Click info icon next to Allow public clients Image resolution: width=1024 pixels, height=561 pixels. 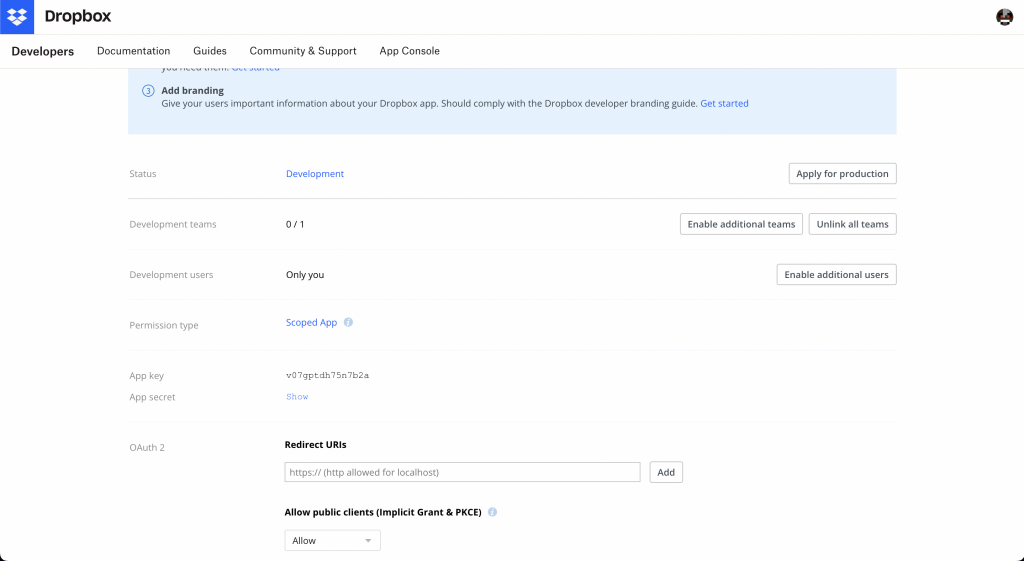pyautogui.click(x=492, y=512)
